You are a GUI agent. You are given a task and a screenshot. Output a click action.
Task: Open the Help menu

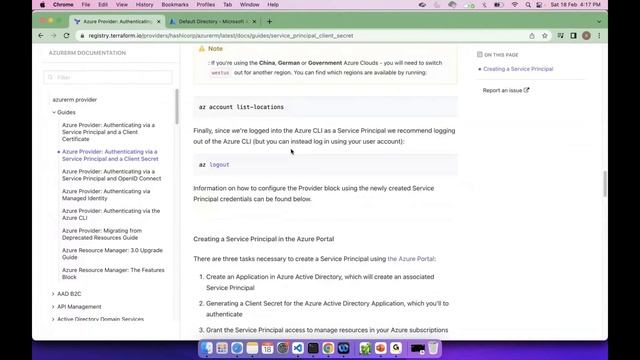pos(273,5)
